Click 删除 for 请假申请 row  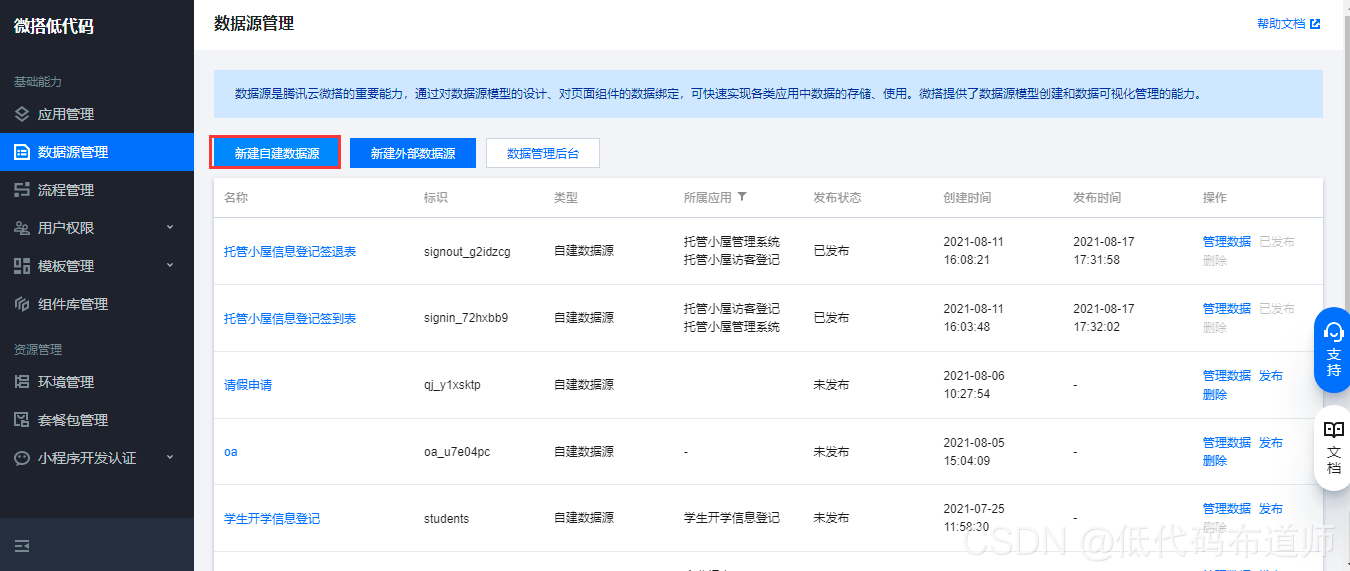pos(1215,395)
